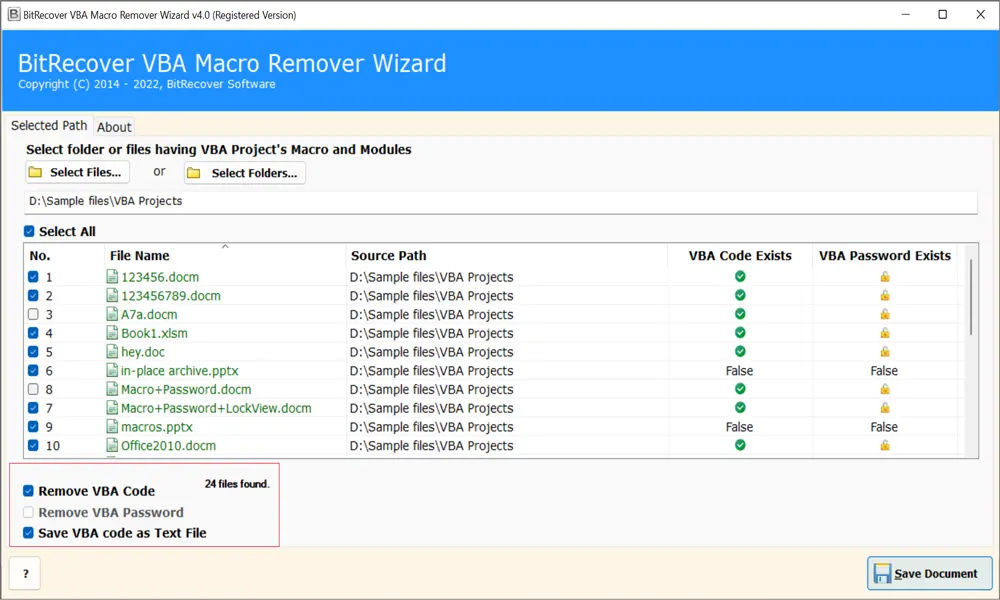The image size is (1000, 600).
Task: Click the floppy disk icon on Save Document
Action: [881, 573]
